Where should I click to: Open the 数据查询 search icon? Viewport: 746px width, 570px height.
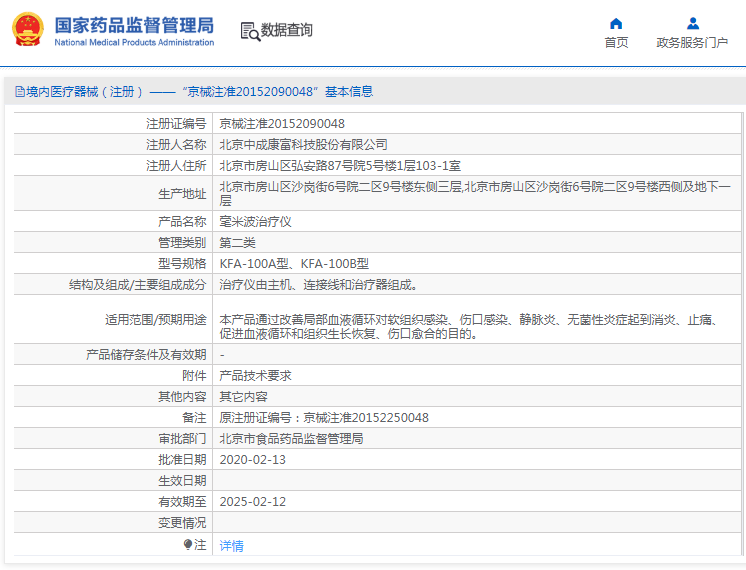pos(250,31)
